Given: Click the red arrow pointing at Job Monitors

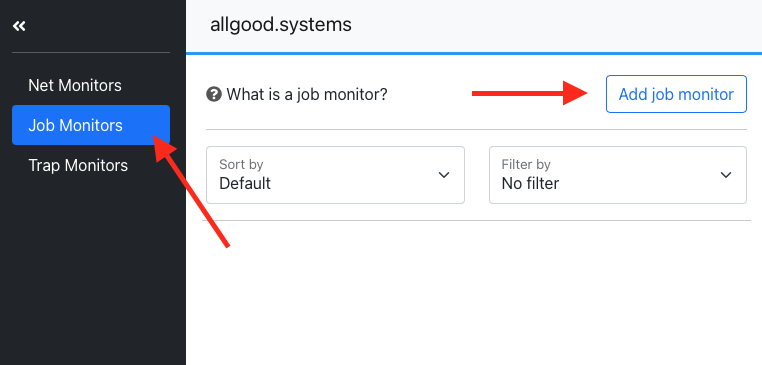Looking at the screenshot, I should tap(190, 191).
